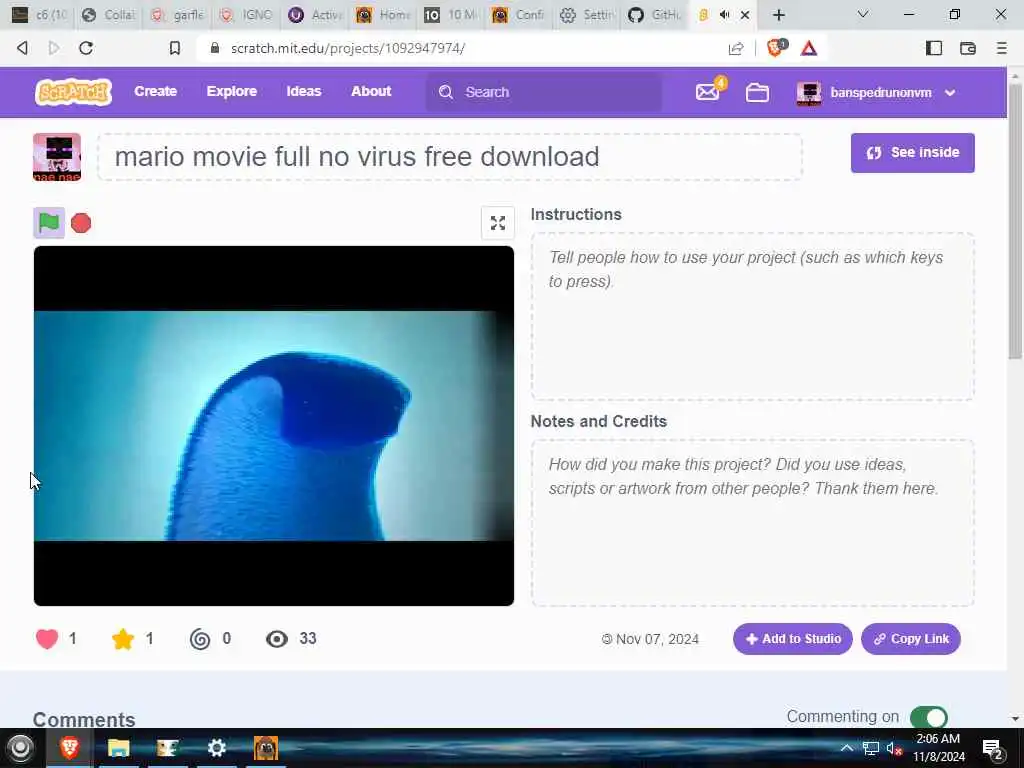Screen dimensions: 1024x768
Task: Toggle the Commenting on switch
Action: pyautogui.click(x=929, y=717)
